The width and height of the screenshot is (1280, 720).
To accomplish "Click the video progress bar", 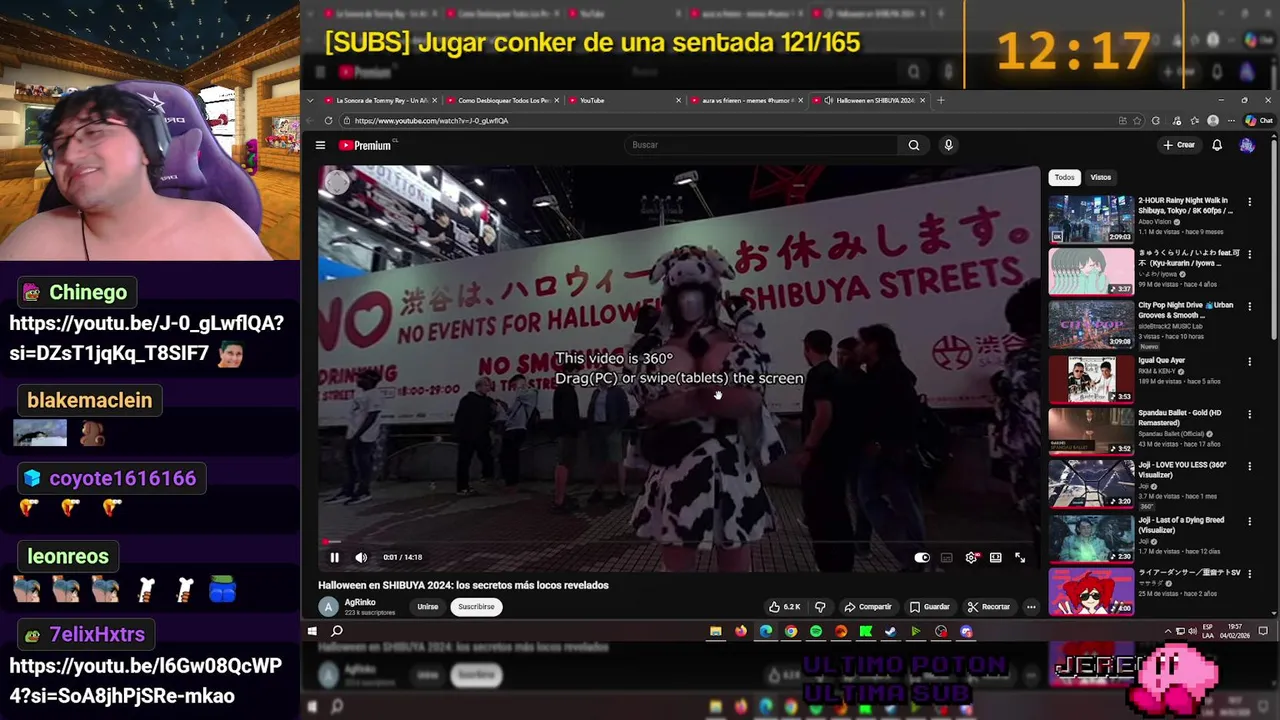I will pos(679,543).
